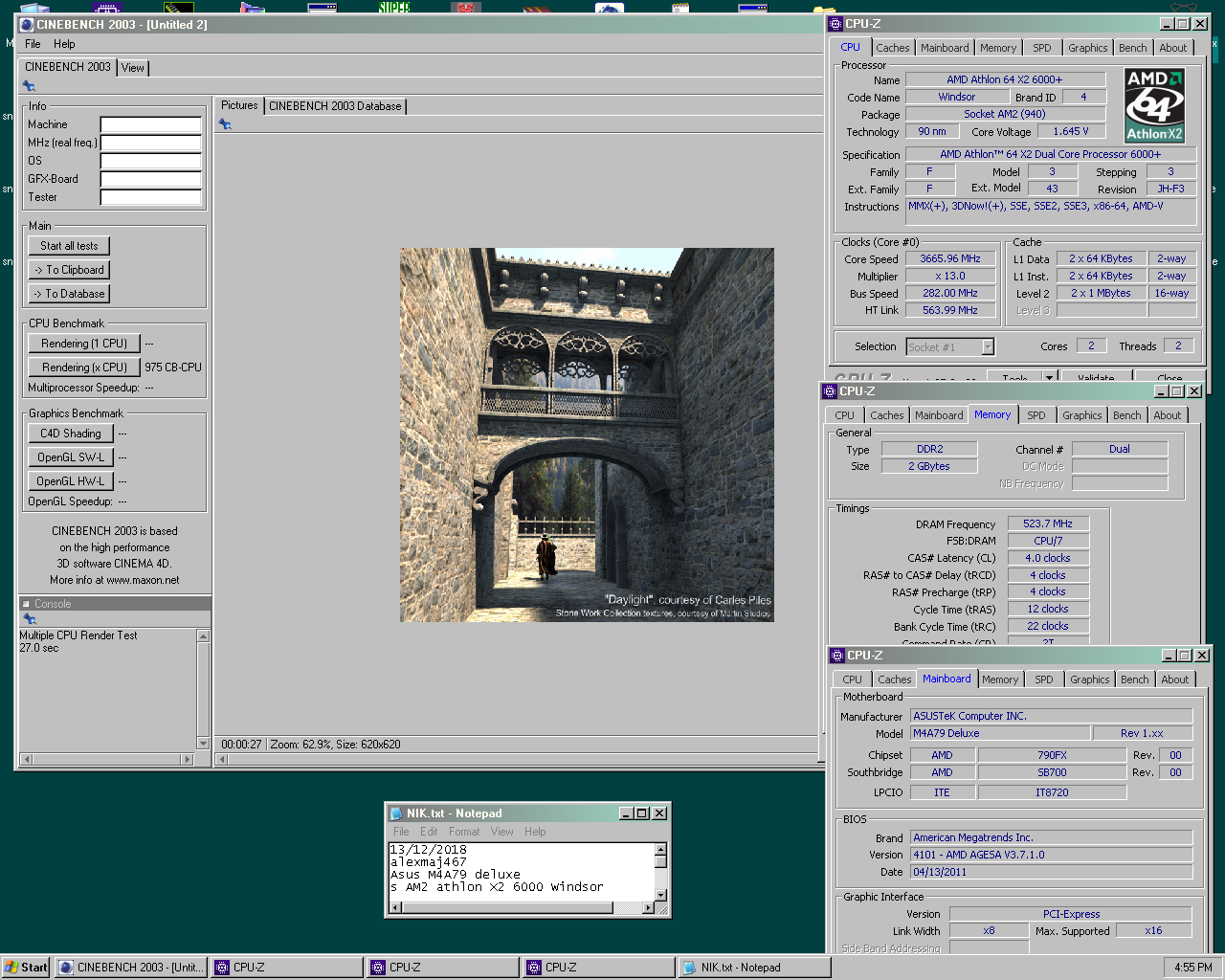Click the pin icon in the Console panel

pos(29,619)
